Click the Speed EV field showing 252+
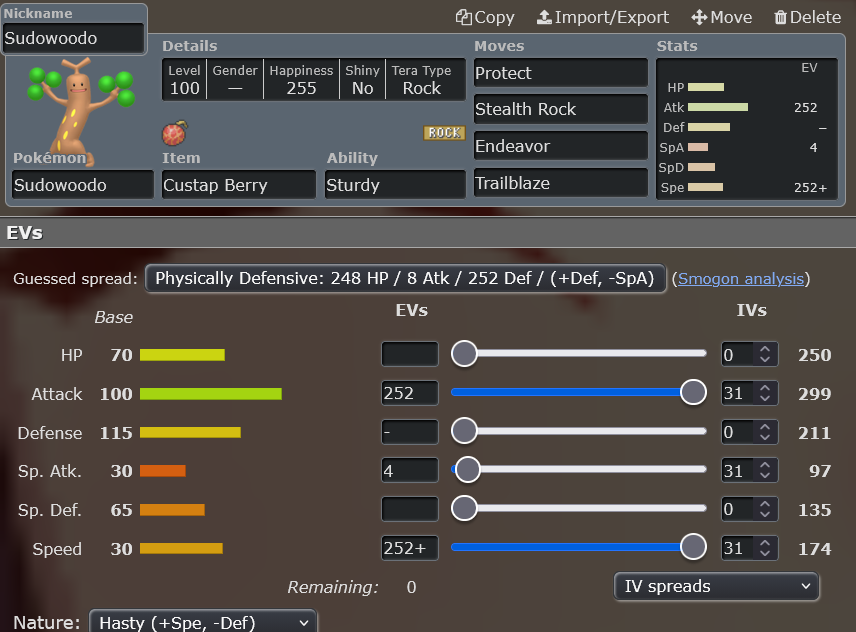This screenshot has height=632, width=856. tap(410, 548)
